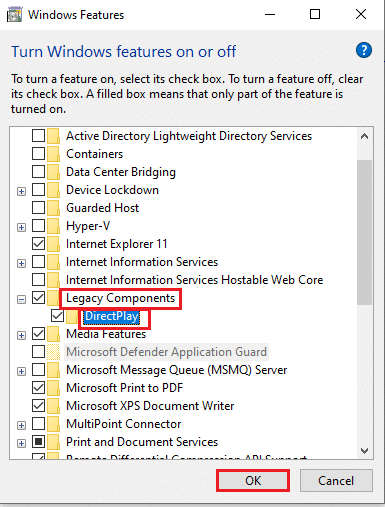
Task: Clear the Legacy Components checkbox
Action: tap(38, 298)
